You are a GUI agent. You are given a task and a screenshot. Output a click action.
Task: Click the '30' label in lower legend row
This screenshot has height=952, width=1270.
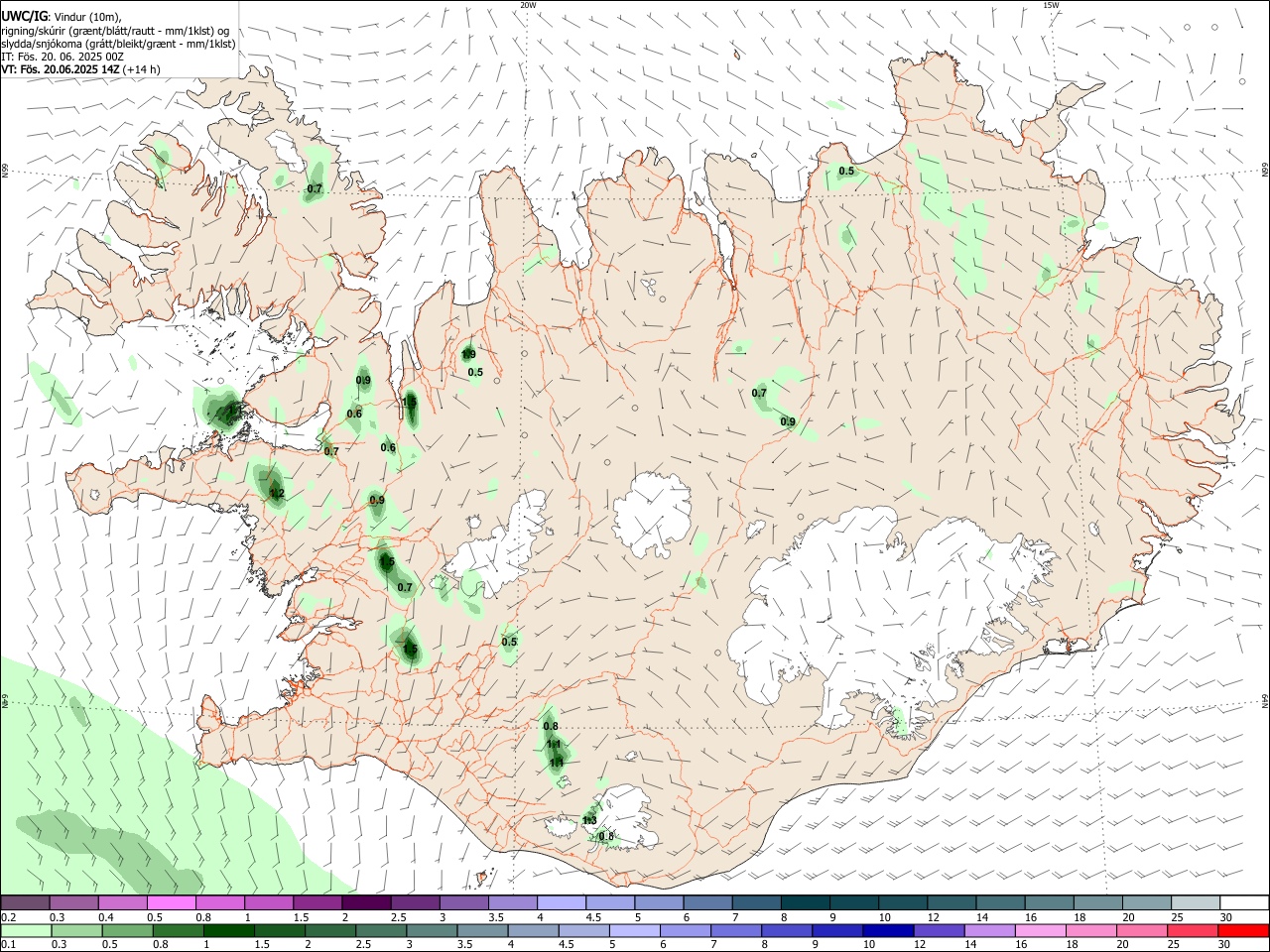pyautogui.click(x=1223, y=945)
